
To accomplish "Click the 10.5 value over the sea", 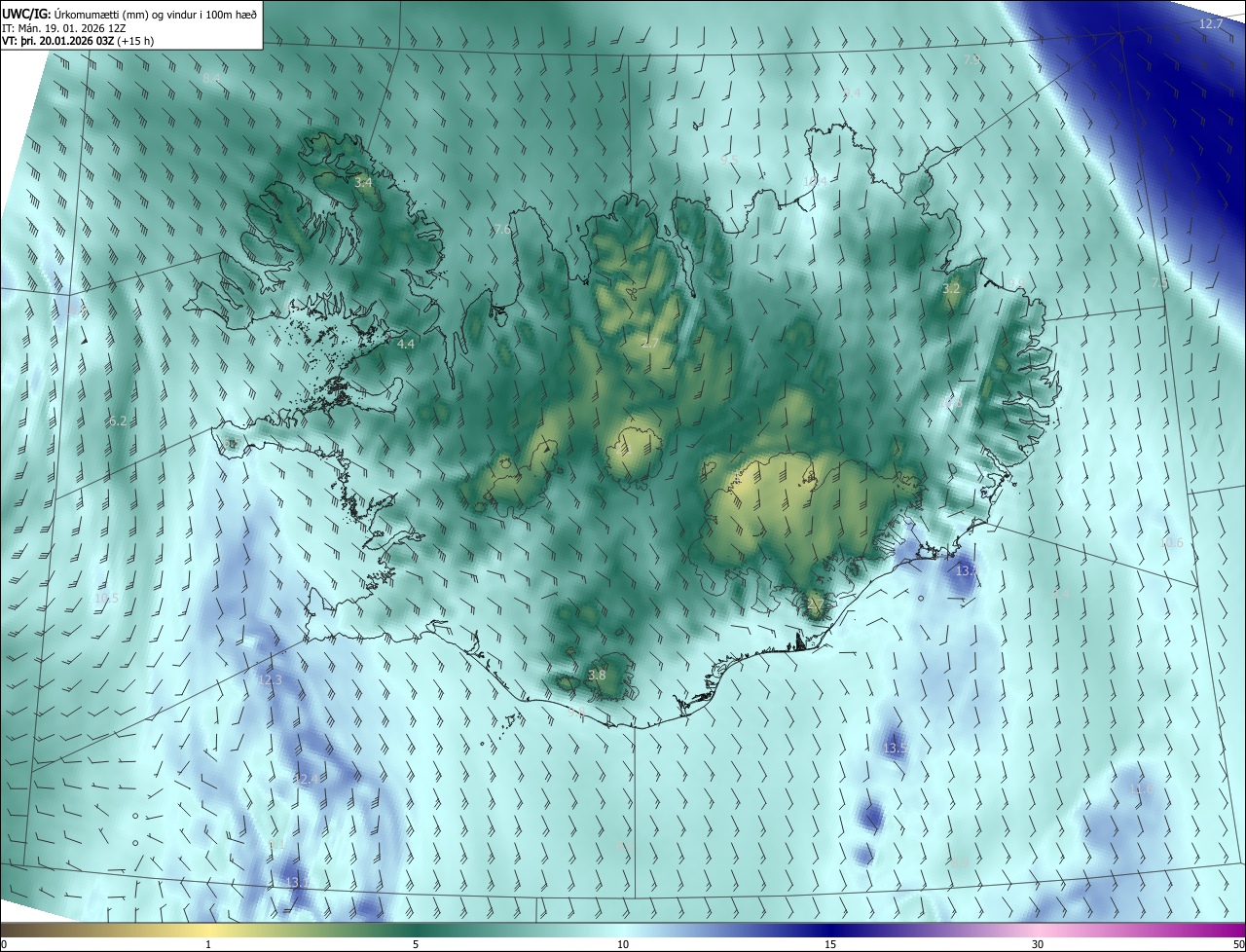I will 106,598.
